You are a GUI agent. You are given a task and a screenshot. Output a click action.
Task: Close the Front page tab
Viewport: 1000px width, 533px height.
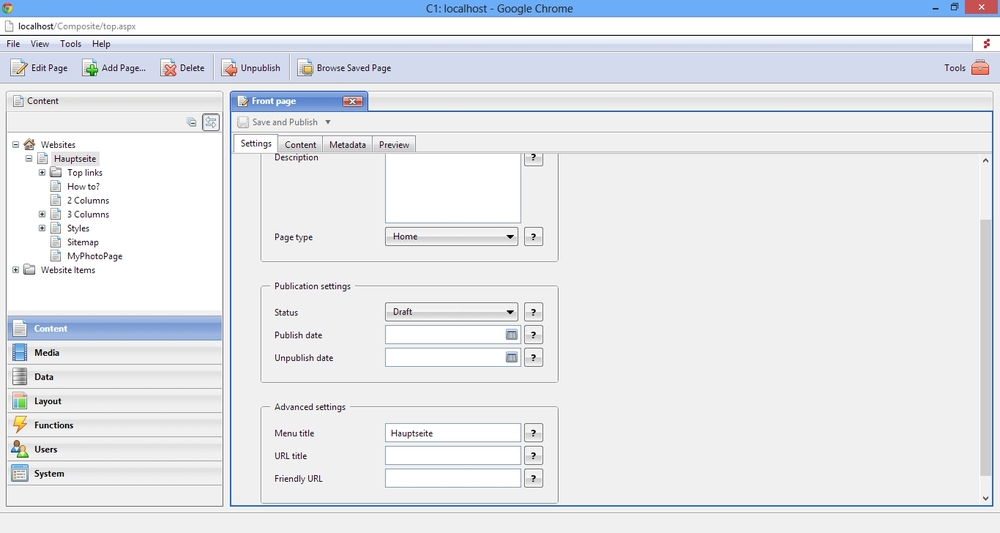pyautogui.click(x=352, y=101)
